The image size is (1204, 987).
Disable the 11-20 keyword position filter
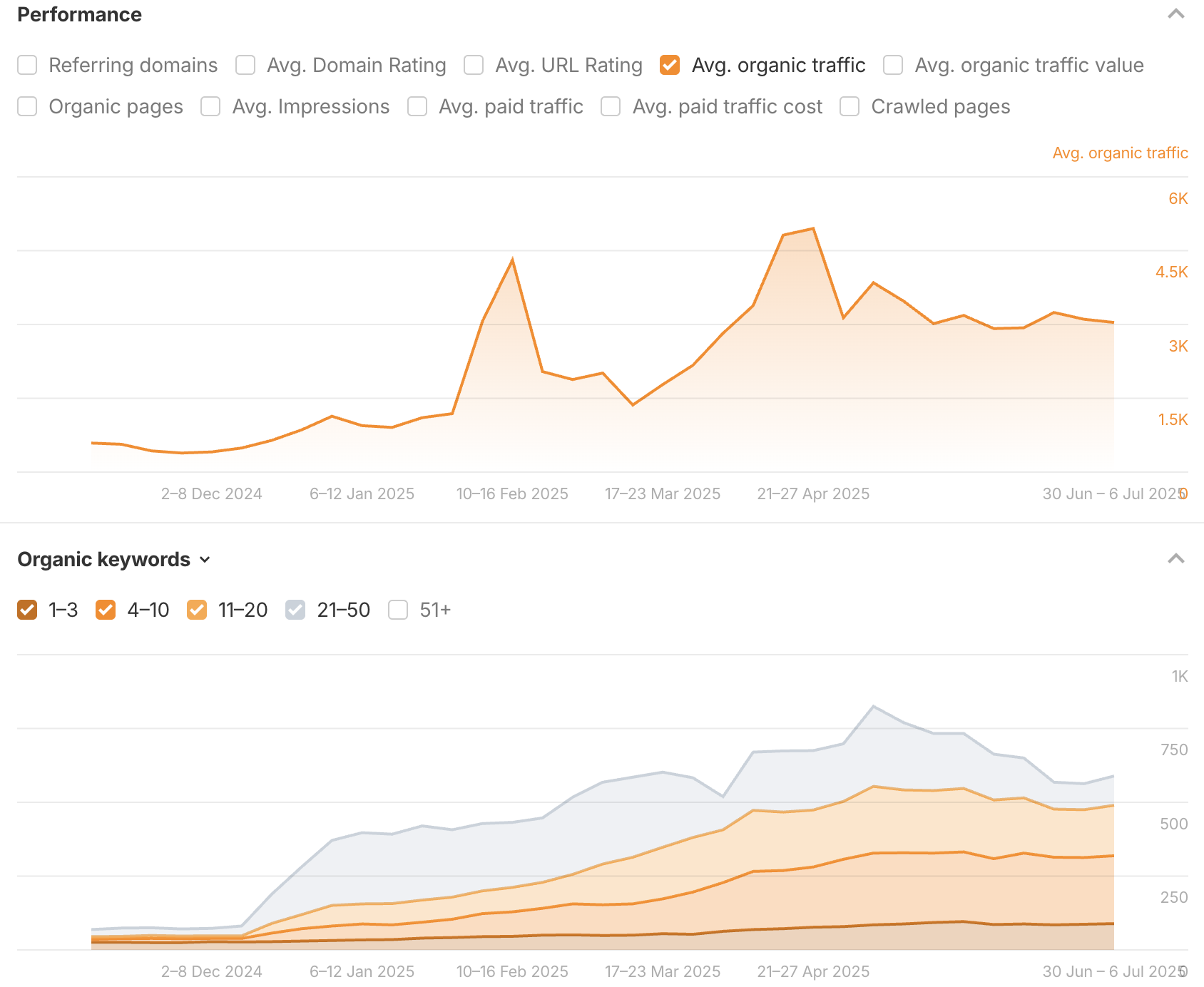point(195,610)
